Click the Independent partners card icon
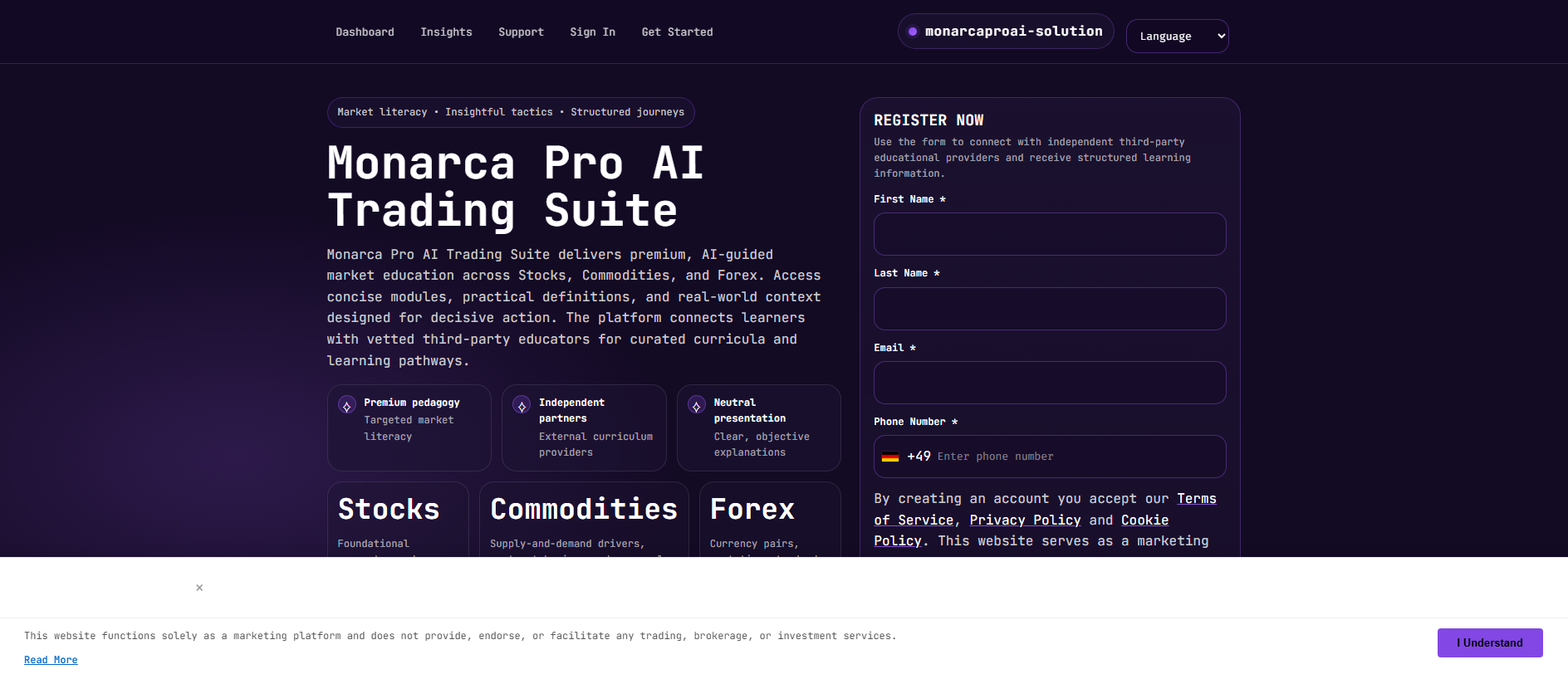 point(522,406)
